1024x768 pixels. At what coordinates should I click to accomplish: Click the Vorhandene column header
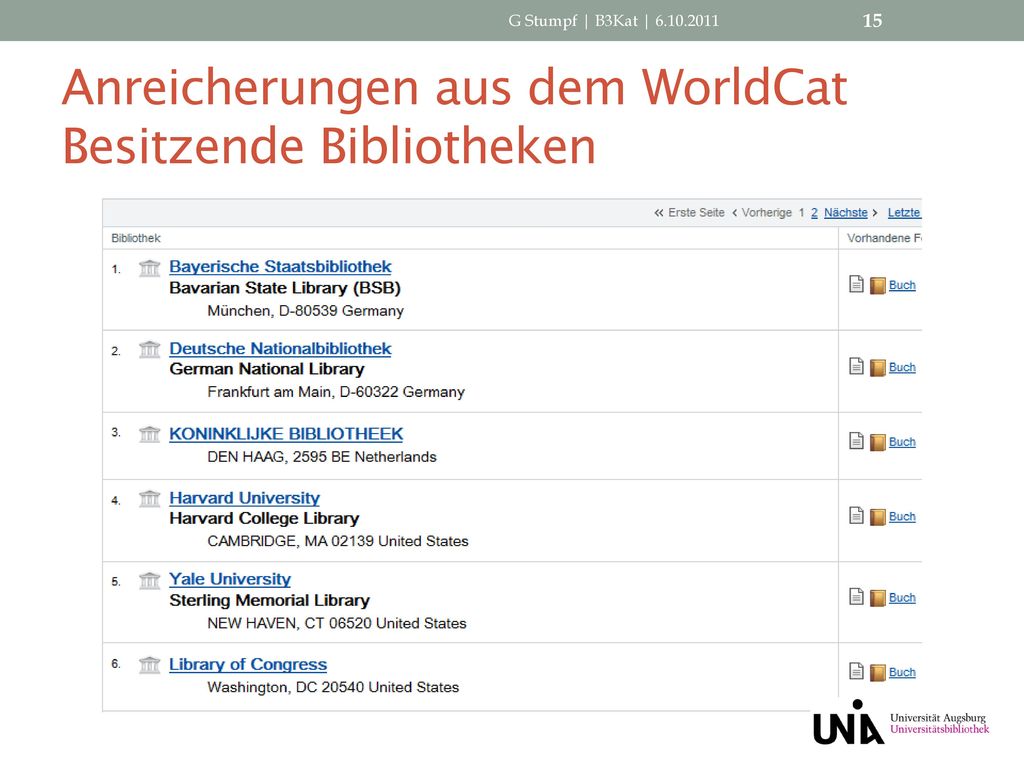pyautogui.click(x=884, y=238)
